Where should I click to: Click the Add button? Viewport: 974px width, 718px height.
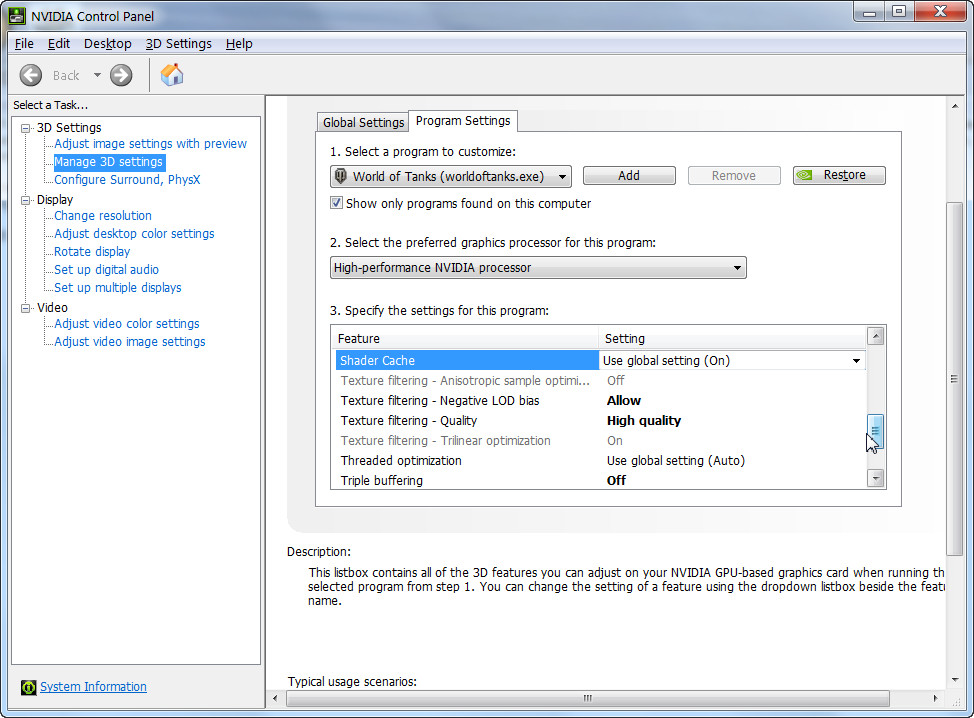pyautogui.click(x=629, y=176)
